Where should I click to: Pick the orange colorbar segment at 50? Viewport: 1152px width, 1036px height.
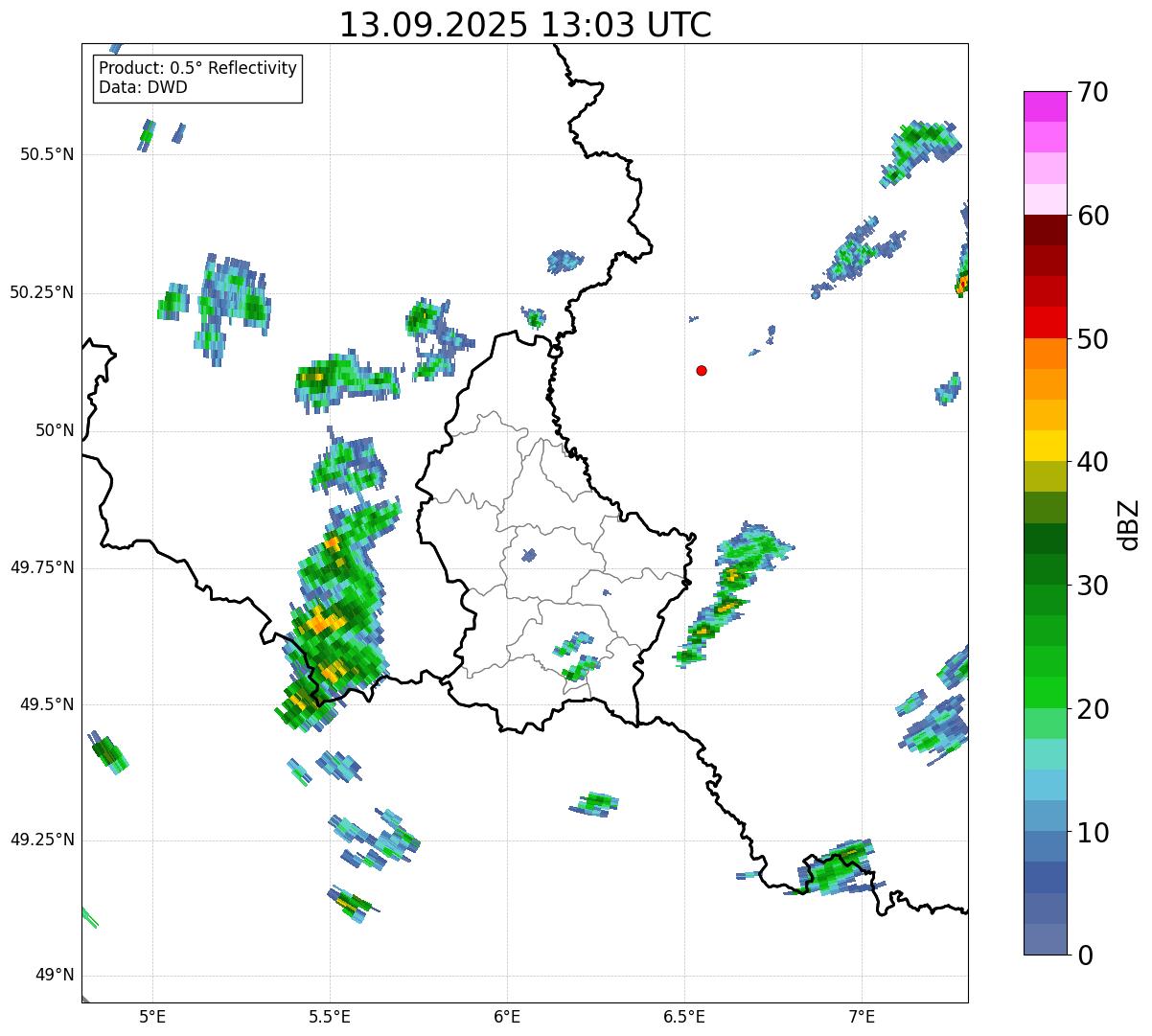[1046, 353]
